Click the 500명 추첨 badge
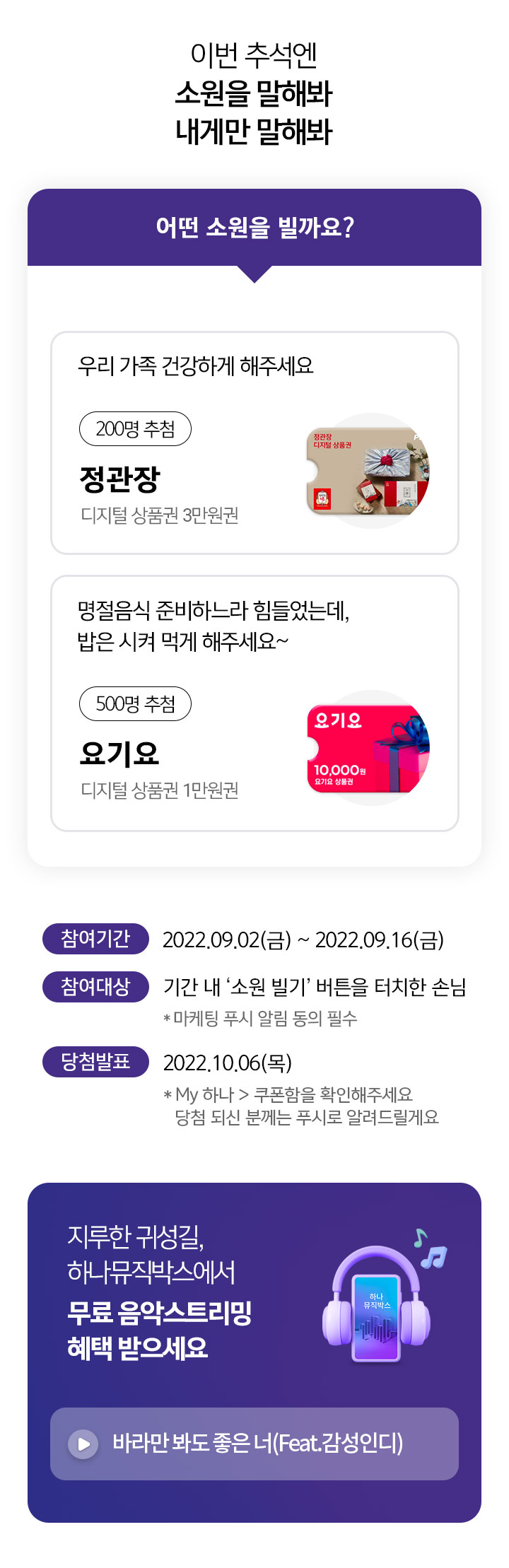The image size is (509, 1568). (135, 704)
